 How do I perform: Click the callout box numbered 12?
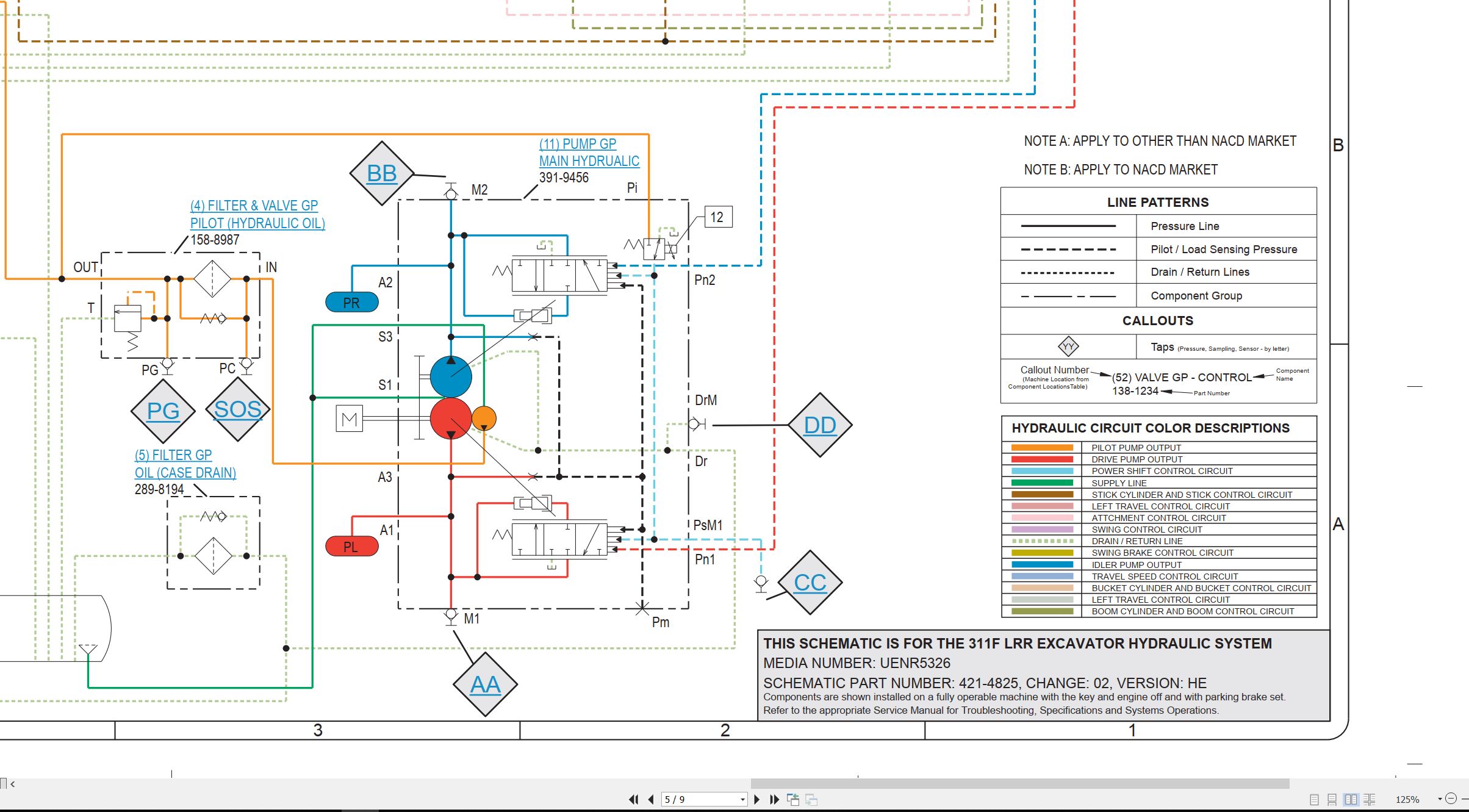pyautogui.click(x=718, y=217)
